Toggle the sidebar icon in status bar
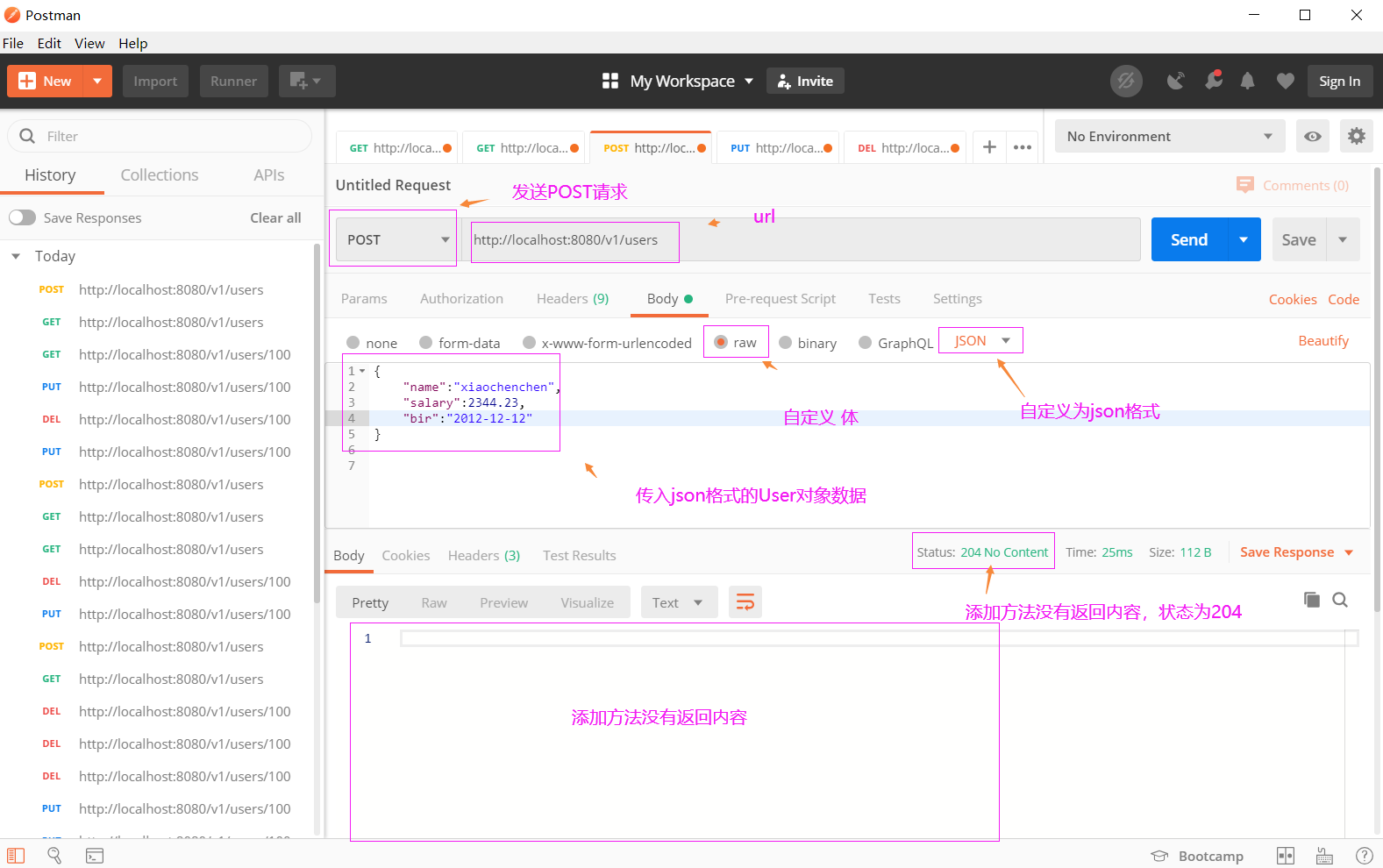The height and width of the screenshot is (868, 1383). coord(16,856)
